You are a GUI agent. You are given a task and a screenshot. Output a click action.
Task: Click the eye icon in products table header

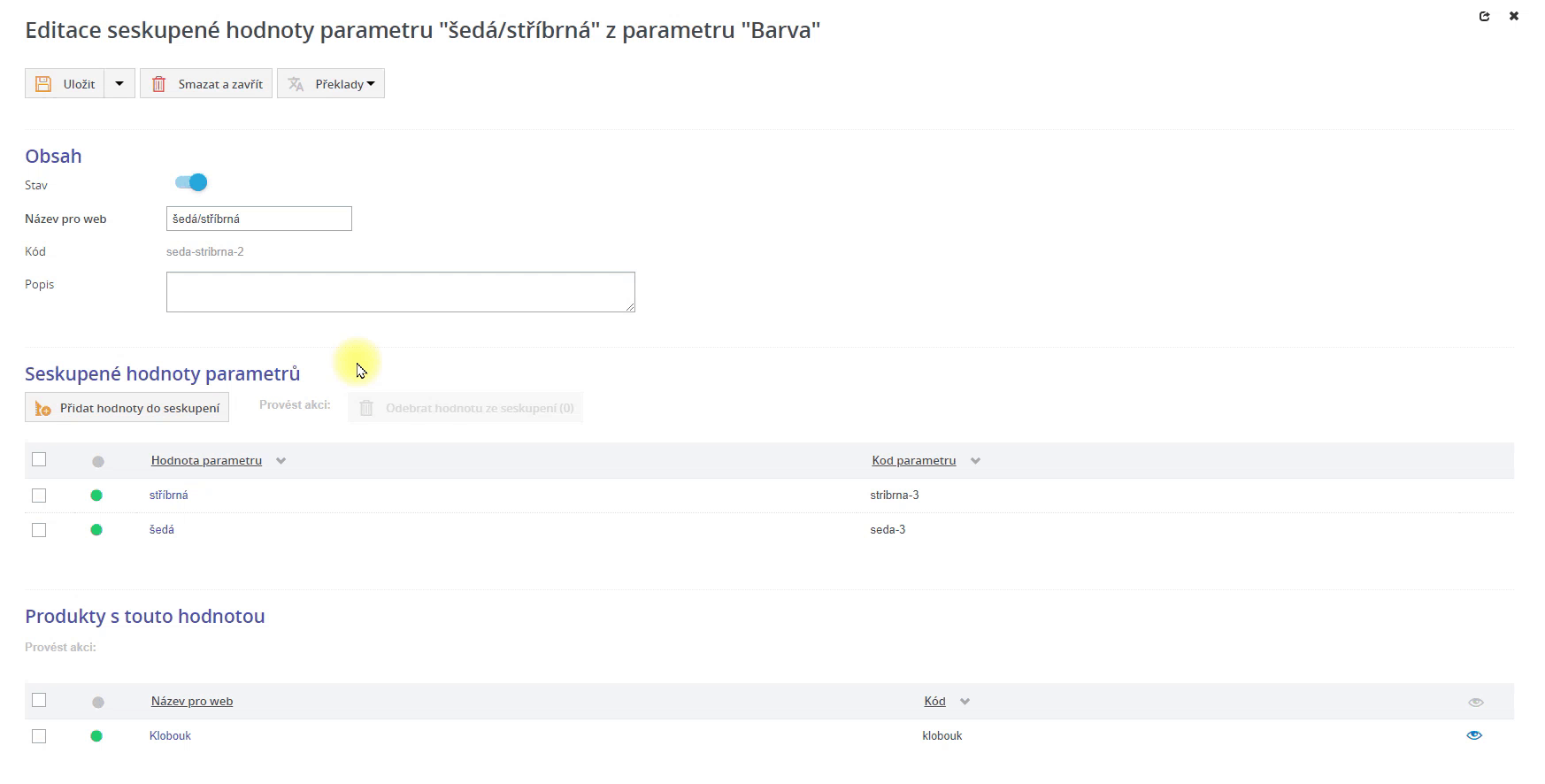[1475, 702]
